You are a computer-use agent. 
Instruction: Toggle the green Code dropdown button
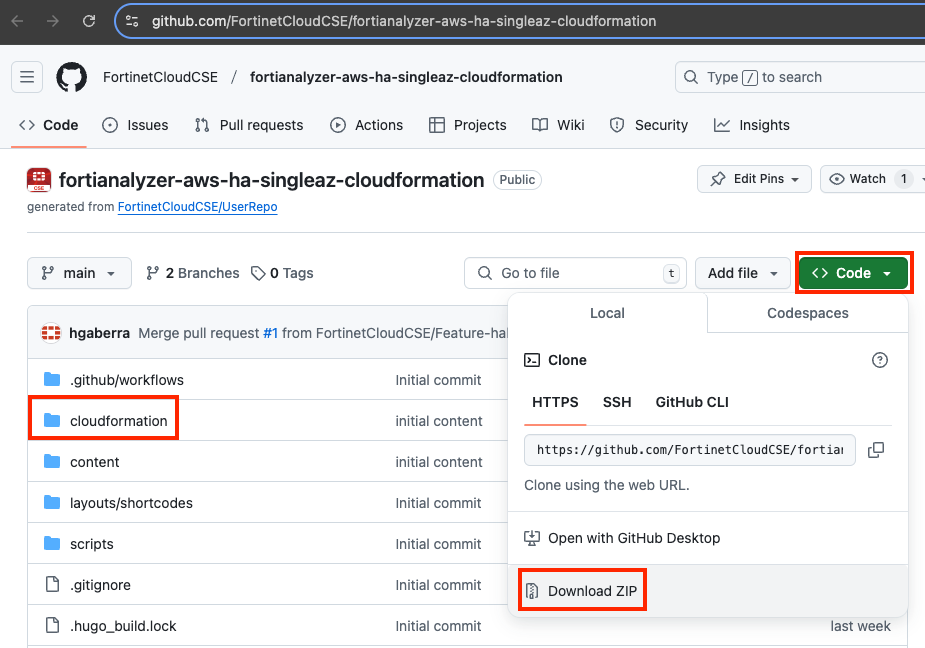click(853, 273)
